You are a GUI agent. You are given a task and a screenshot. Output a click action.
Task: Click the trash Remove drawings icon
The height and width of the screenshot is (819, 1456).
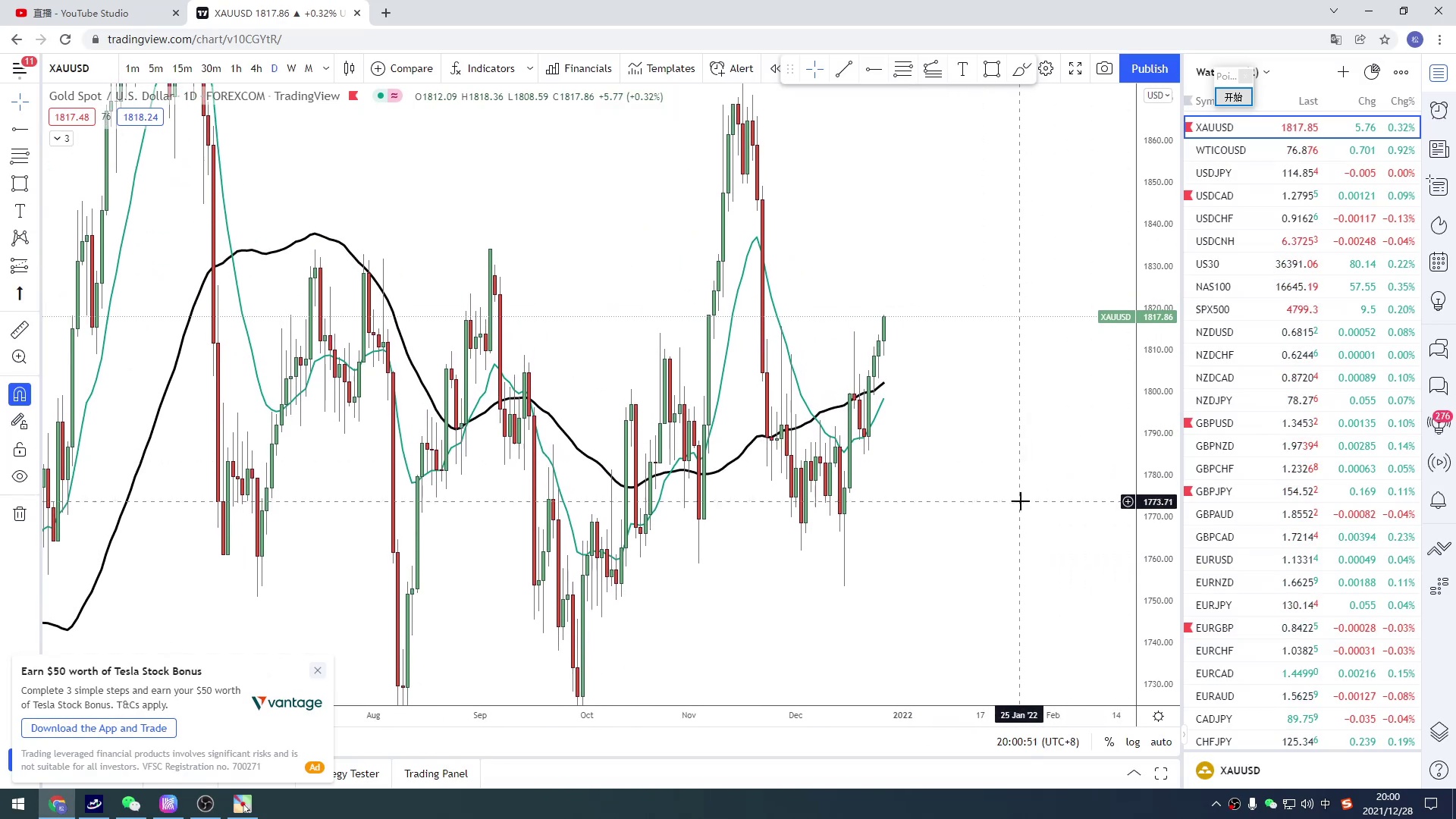[x=20, y=514]
